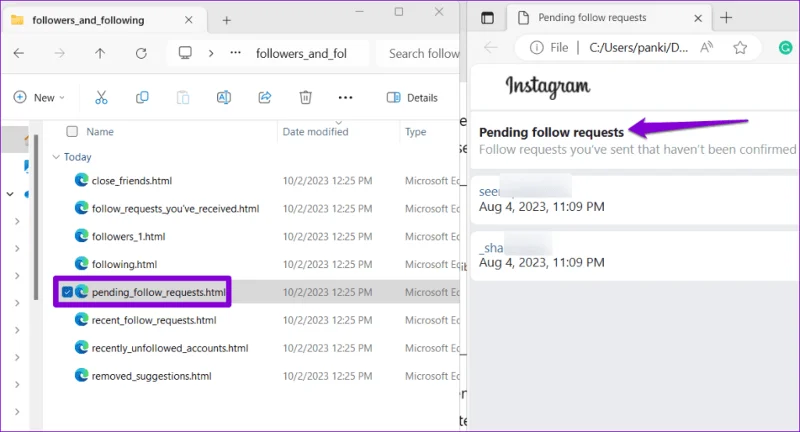Sort files by Date modified column
This screenshot has width=800, height=432.
[x=315, y=132]
